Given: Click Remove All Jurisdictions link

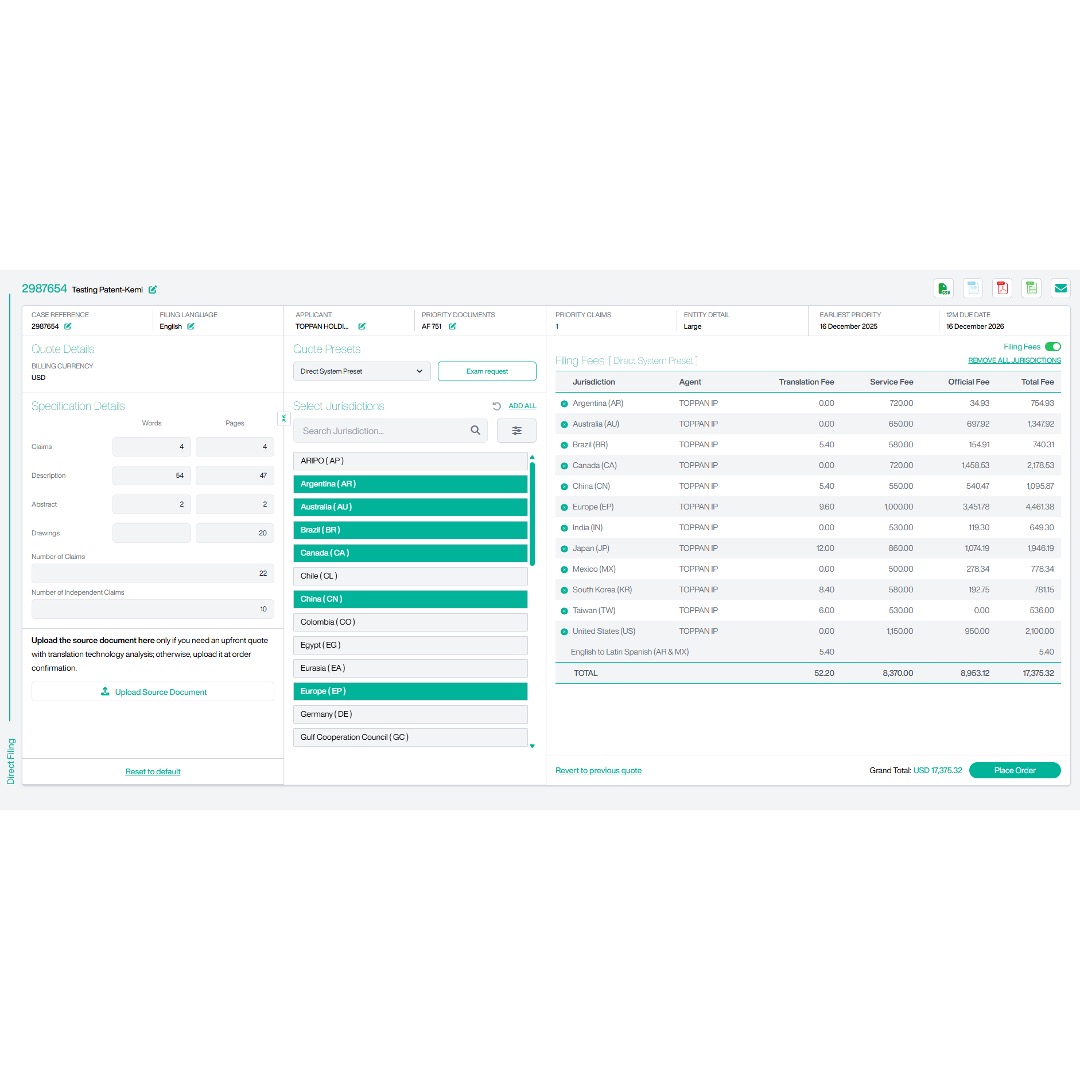Looking at the screenshot, I should click(x=1014, y=360).
